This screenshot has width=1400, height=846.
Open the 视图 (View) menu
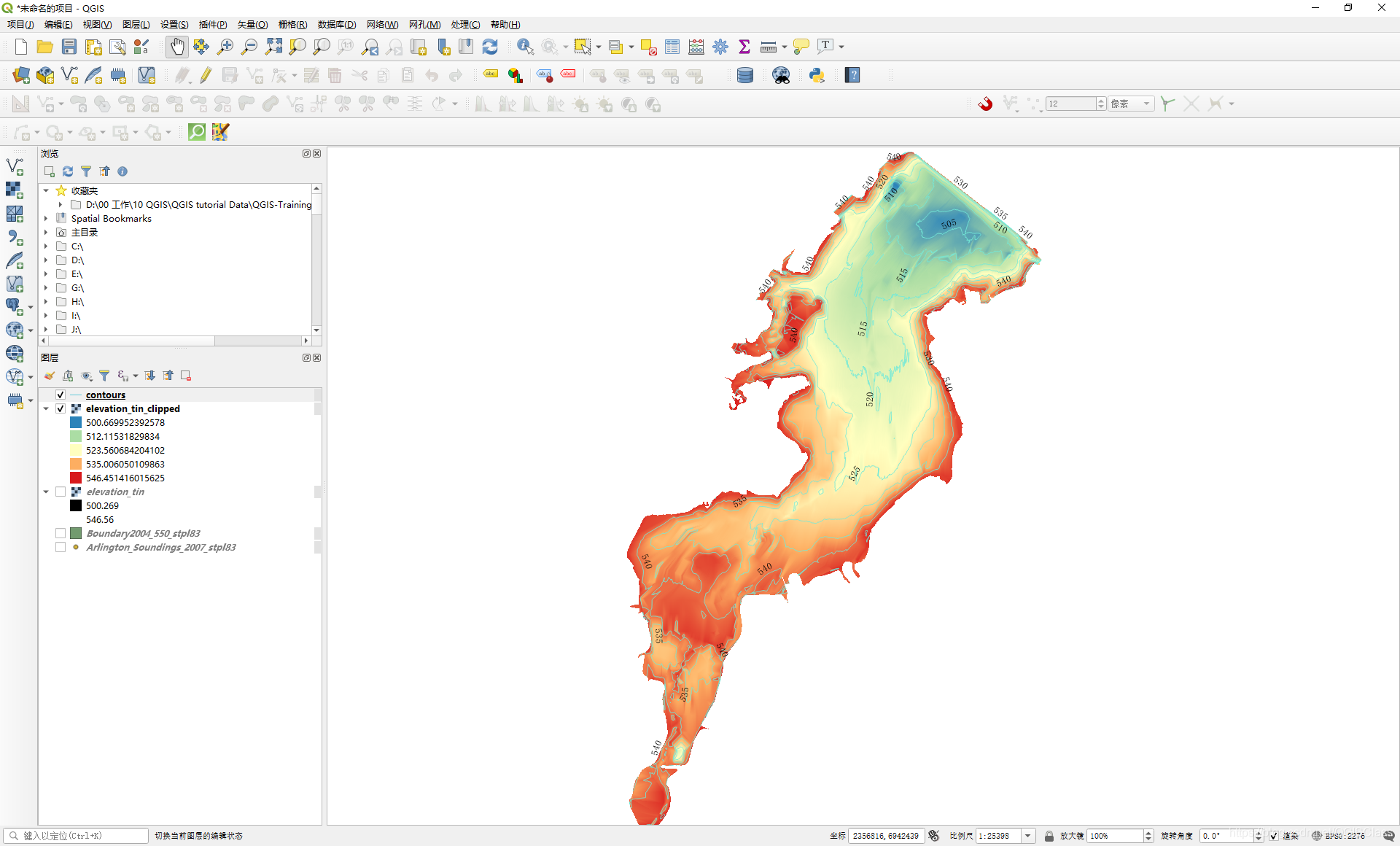[97, 24]
